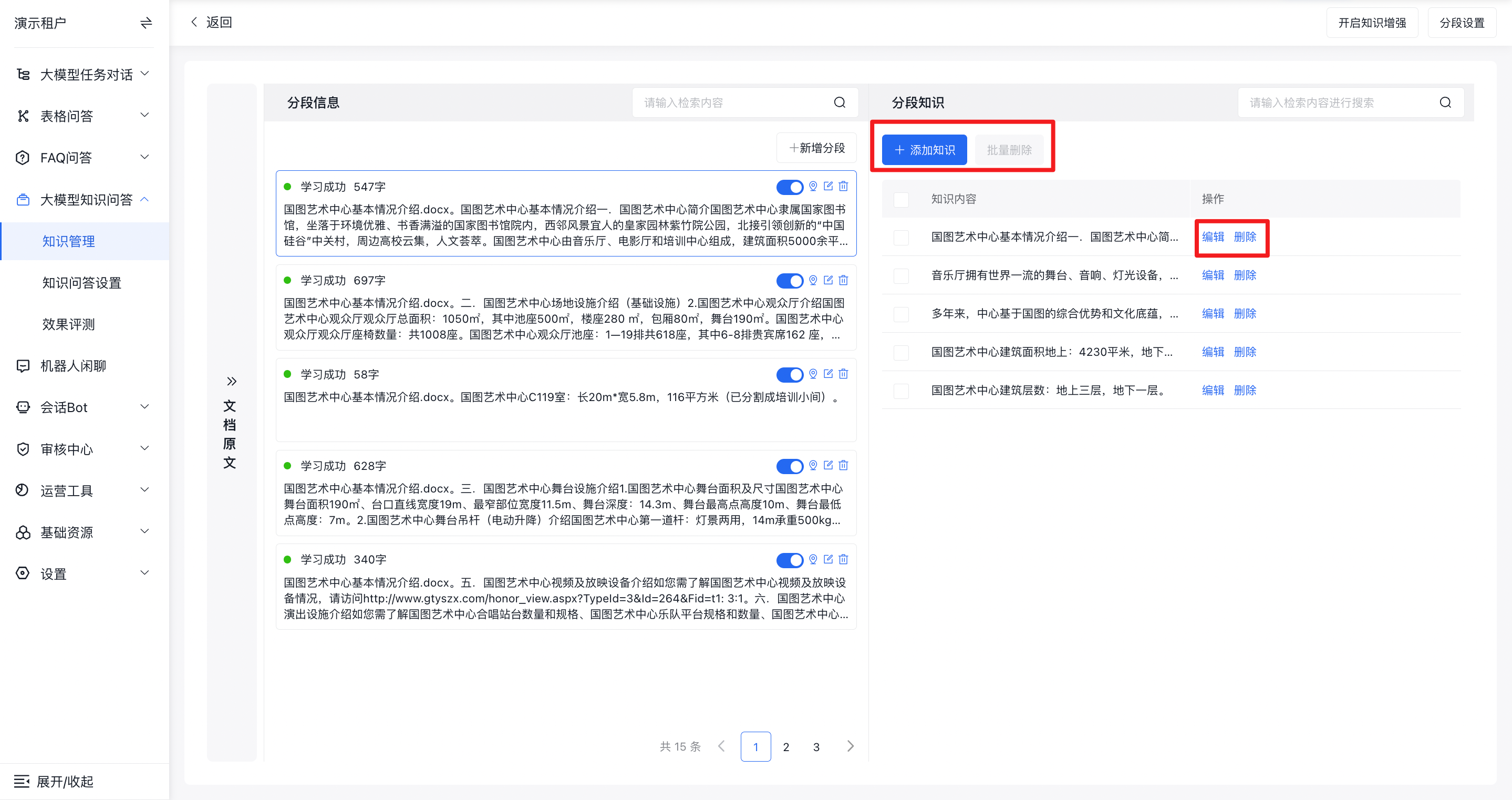Image resolution: width=1512 pixels, height=800 pixels.
Task: Click locate icon on the 547字 segment
Action: [813, 187]
